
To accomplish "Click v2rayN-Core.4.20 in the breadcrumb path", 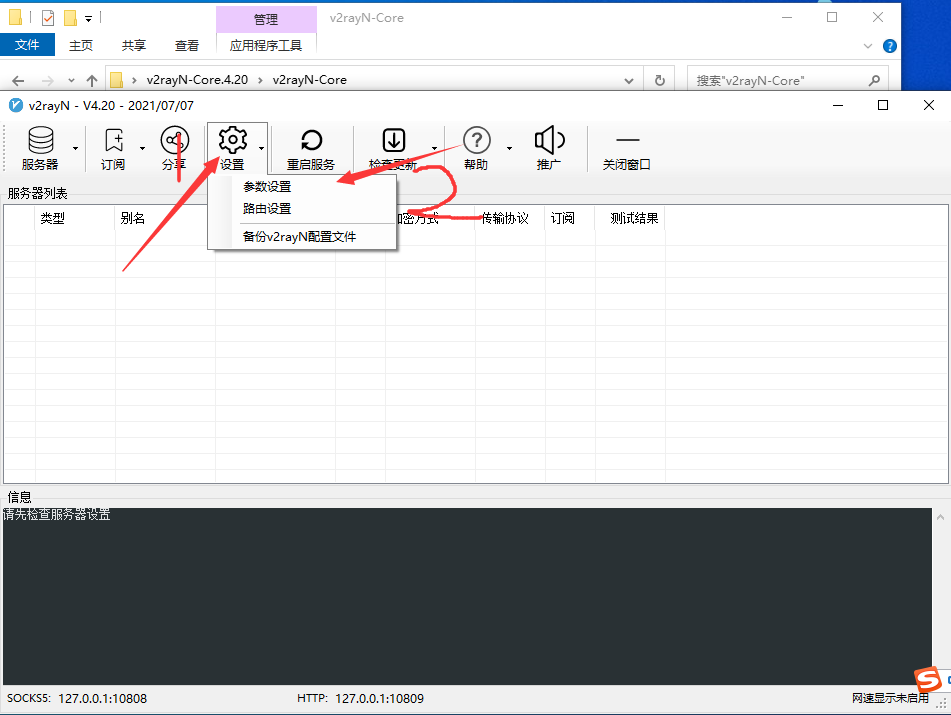I will click(x=197, y=80).
